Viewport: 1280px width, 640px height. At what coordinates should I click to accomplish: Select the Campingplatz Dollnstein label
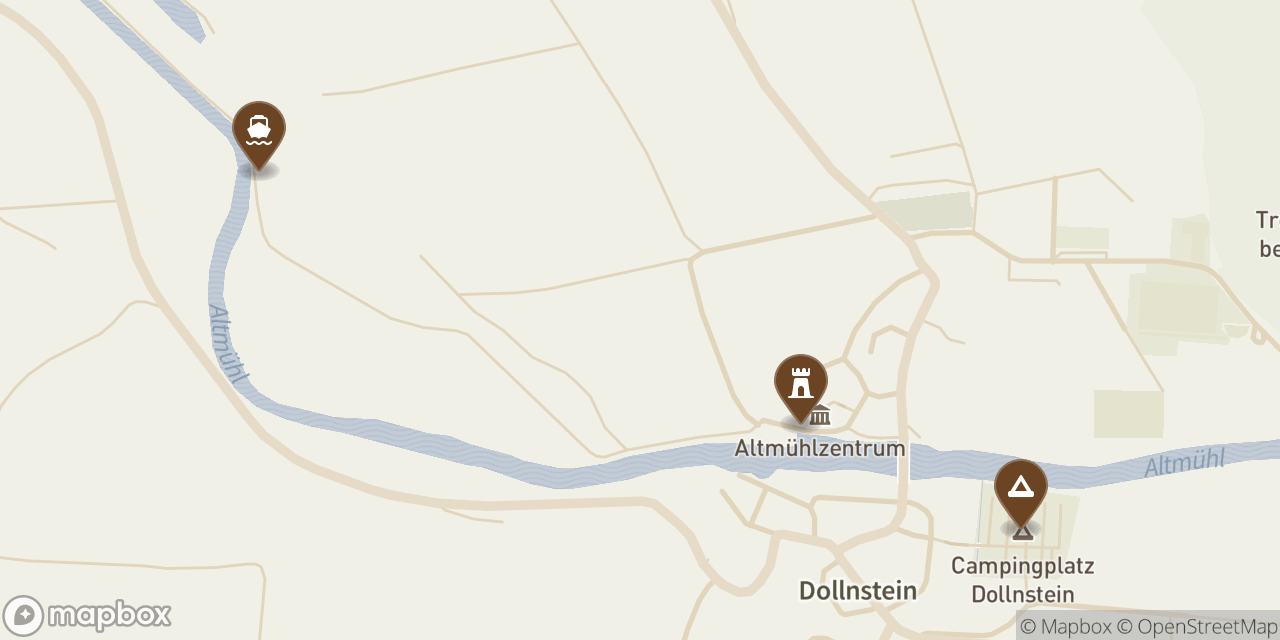tap(1022, 580)
